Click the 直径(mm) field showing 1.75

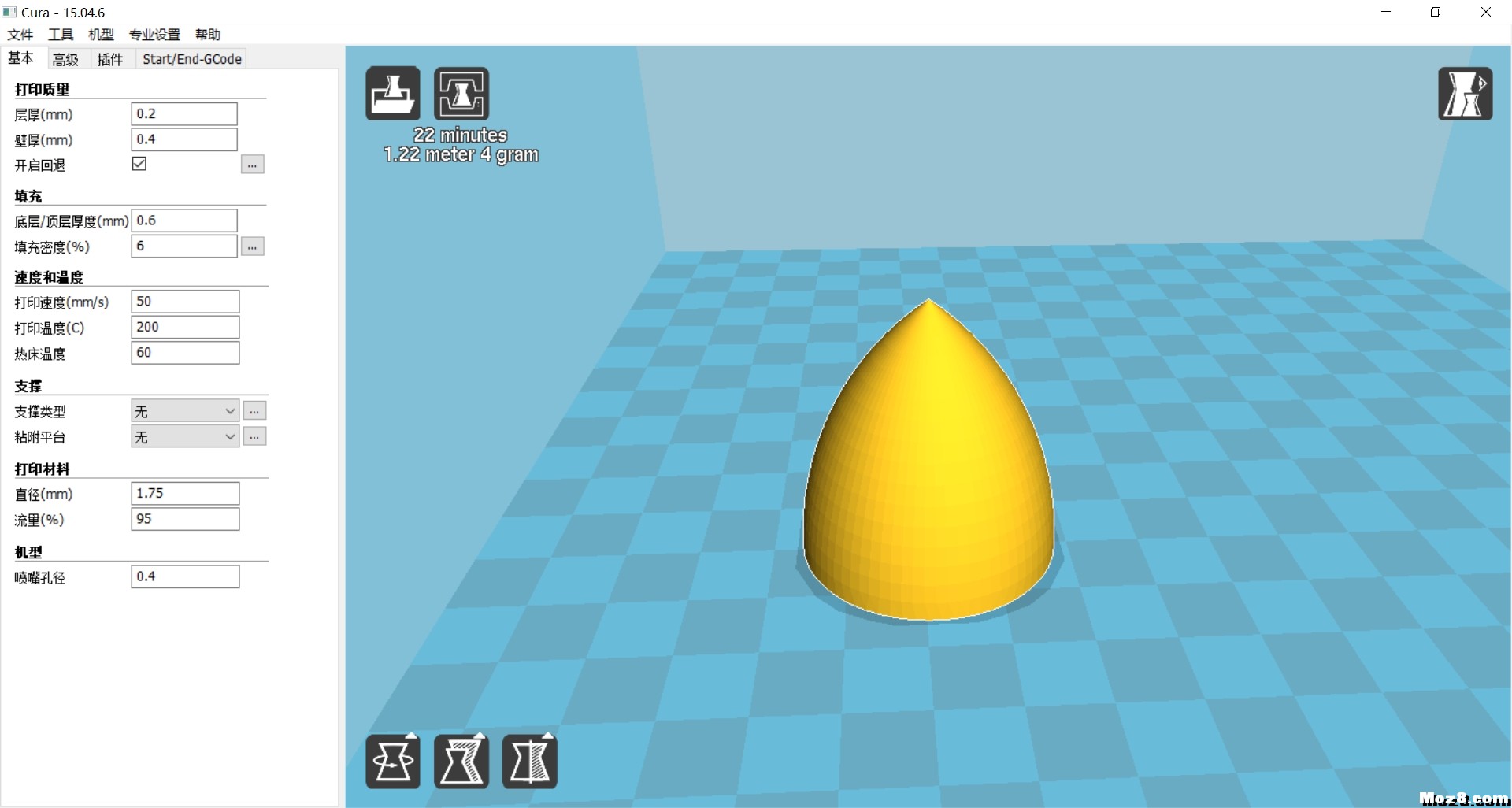[x=185, y=494]
